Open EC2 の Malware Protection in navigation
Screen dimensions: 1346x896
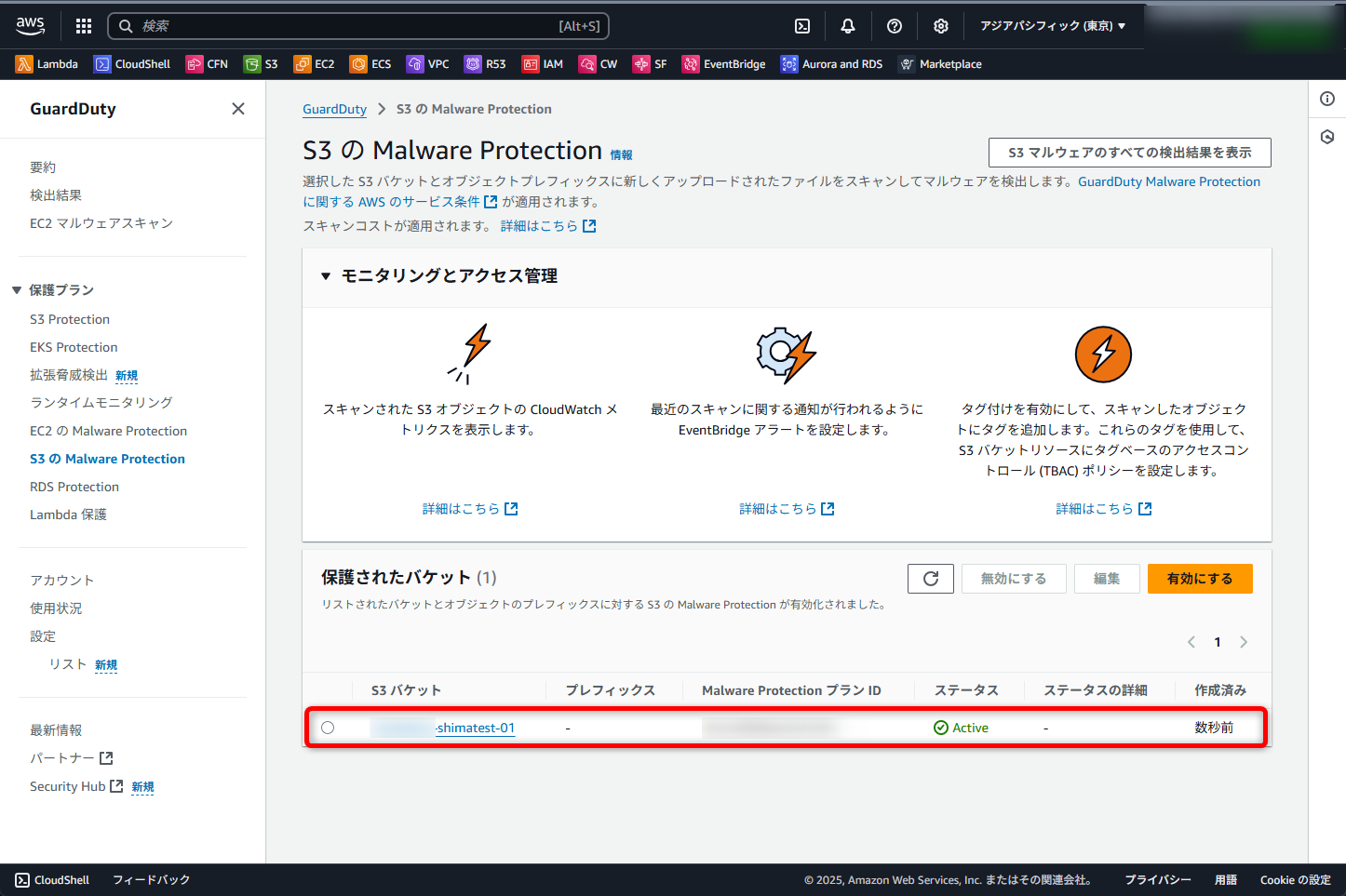[108, 431]
